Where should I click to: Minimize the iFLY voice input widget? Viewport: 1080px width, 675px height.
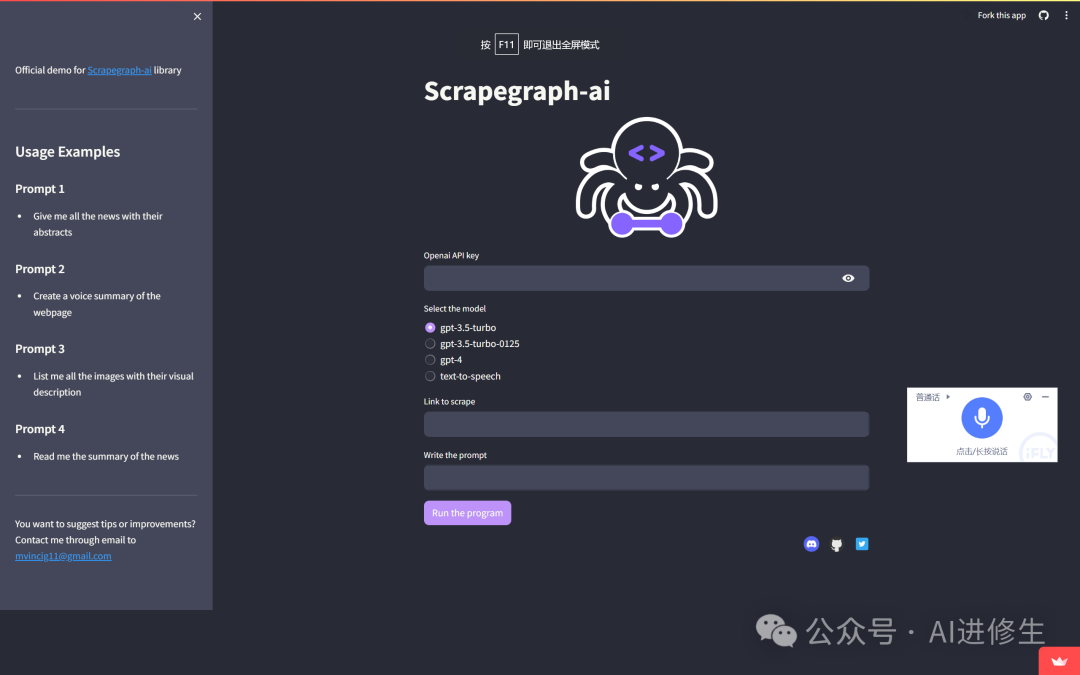pos(1045,397)
